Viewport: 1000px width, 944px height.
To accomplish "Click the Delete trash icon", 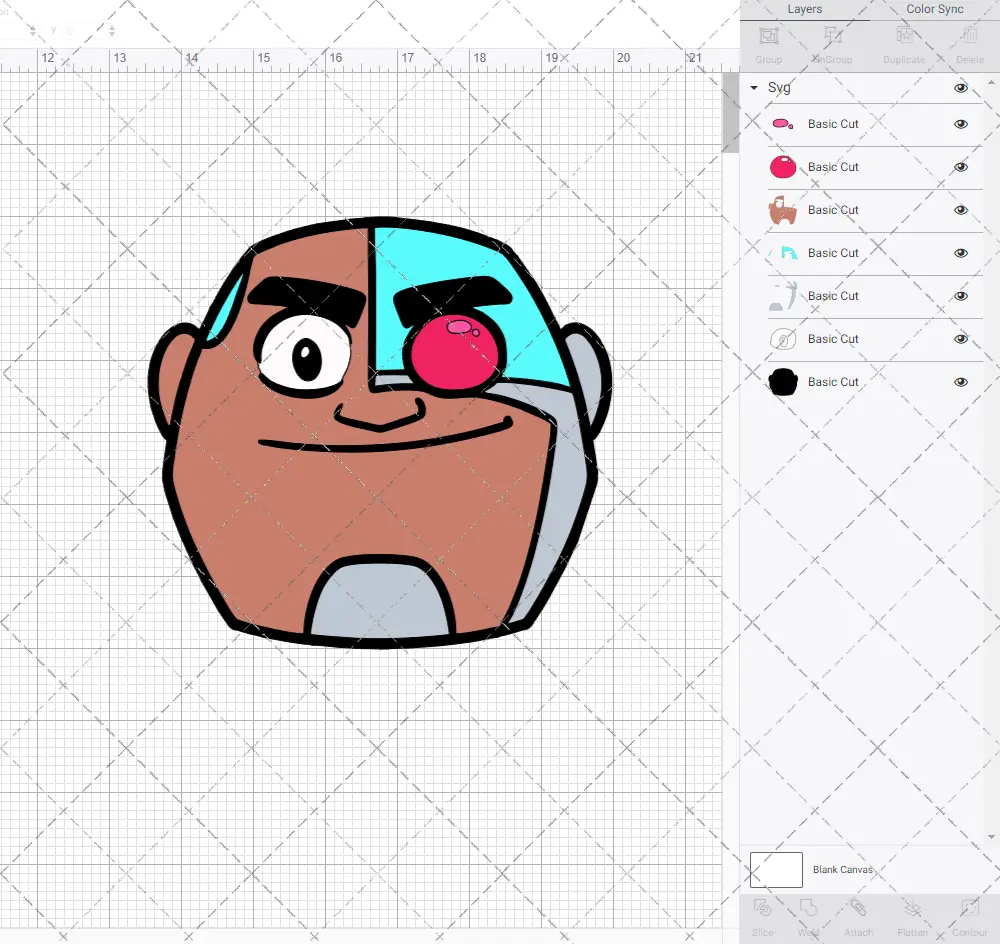I will click(x=970, y=36).
